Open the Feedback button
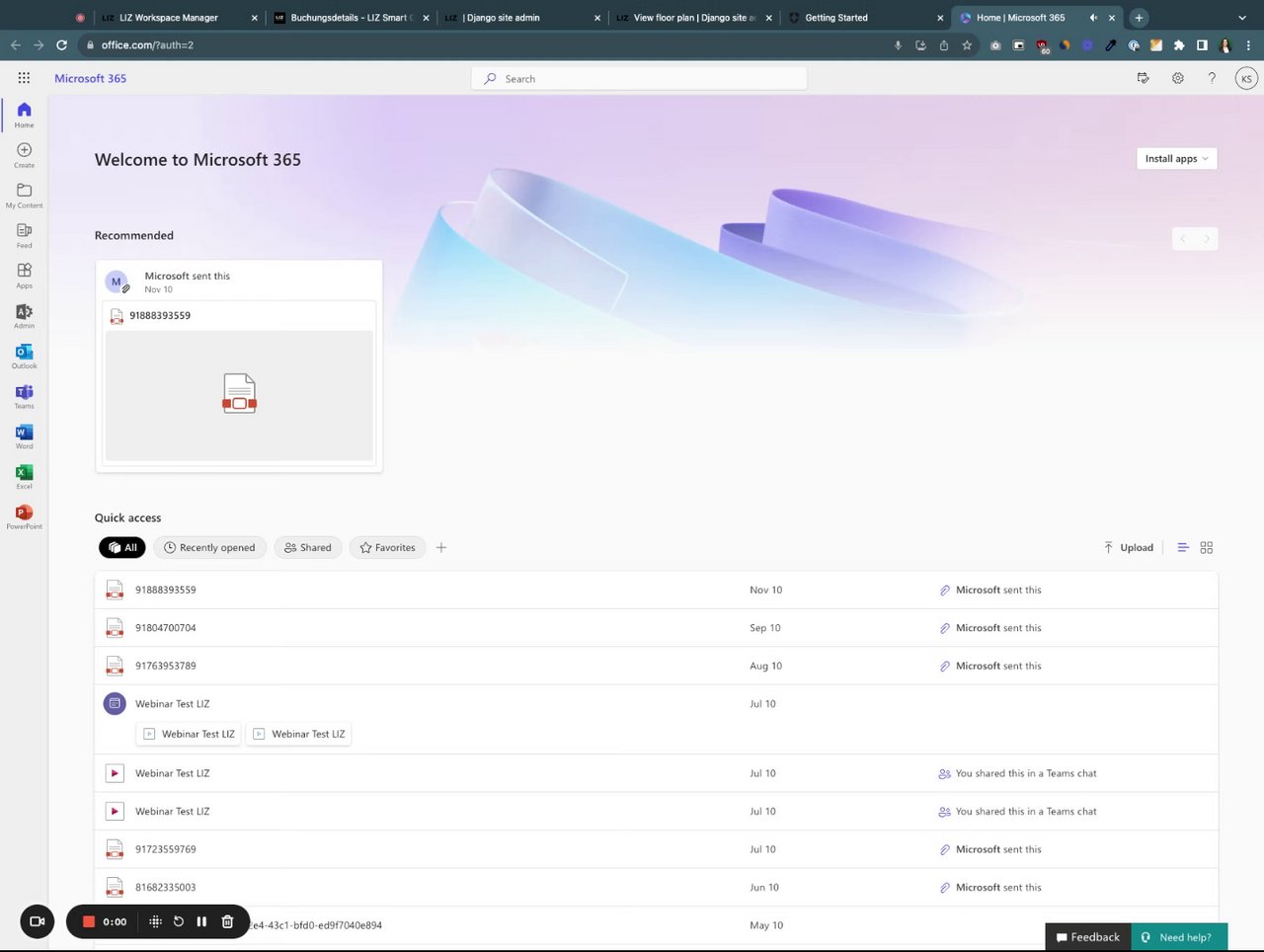1264x952 pixels. click(x=1088, y=937)
